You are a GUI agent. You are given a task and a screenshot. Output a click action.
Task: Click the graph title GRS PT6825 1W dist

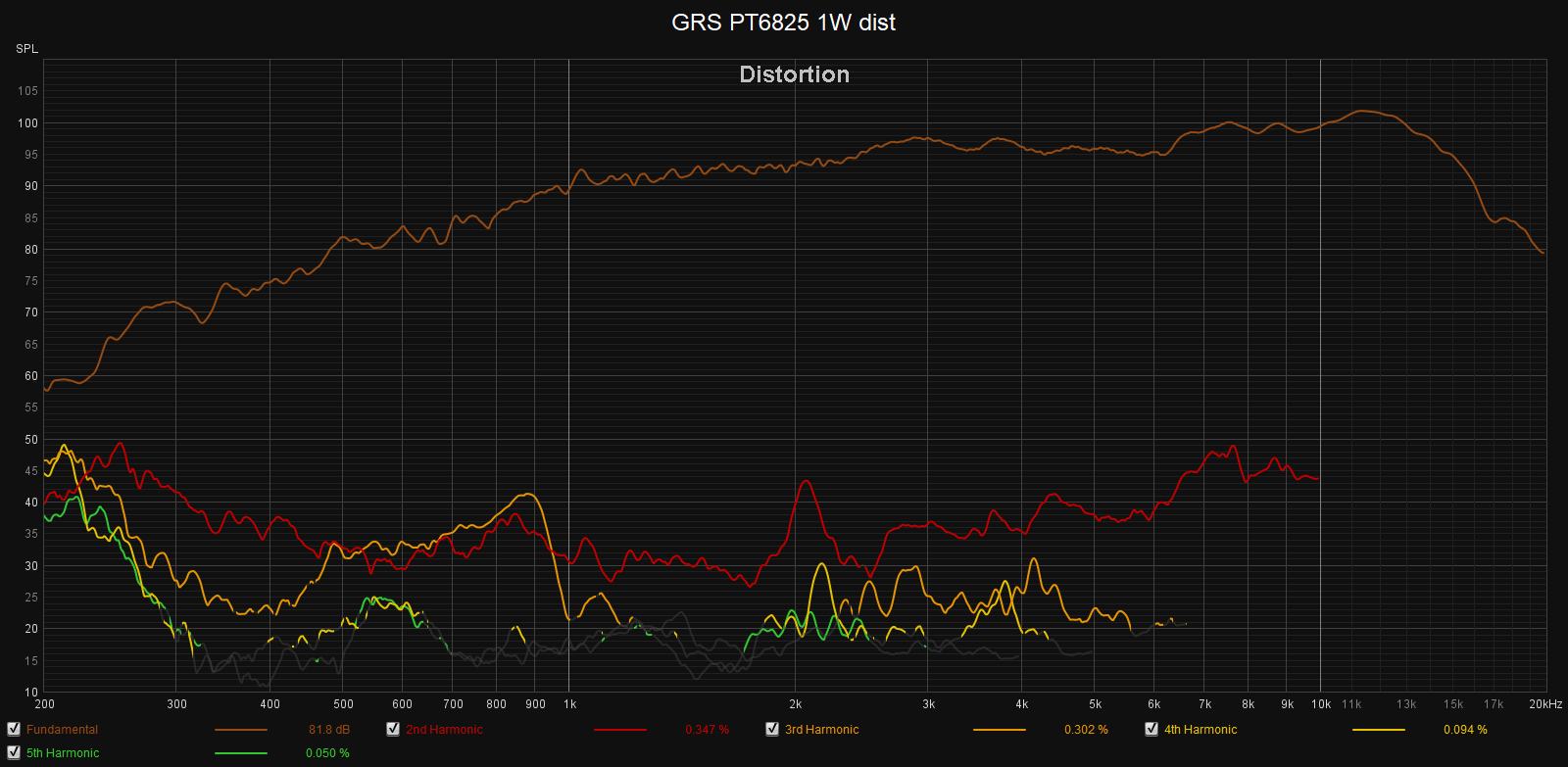coord(783,23)
